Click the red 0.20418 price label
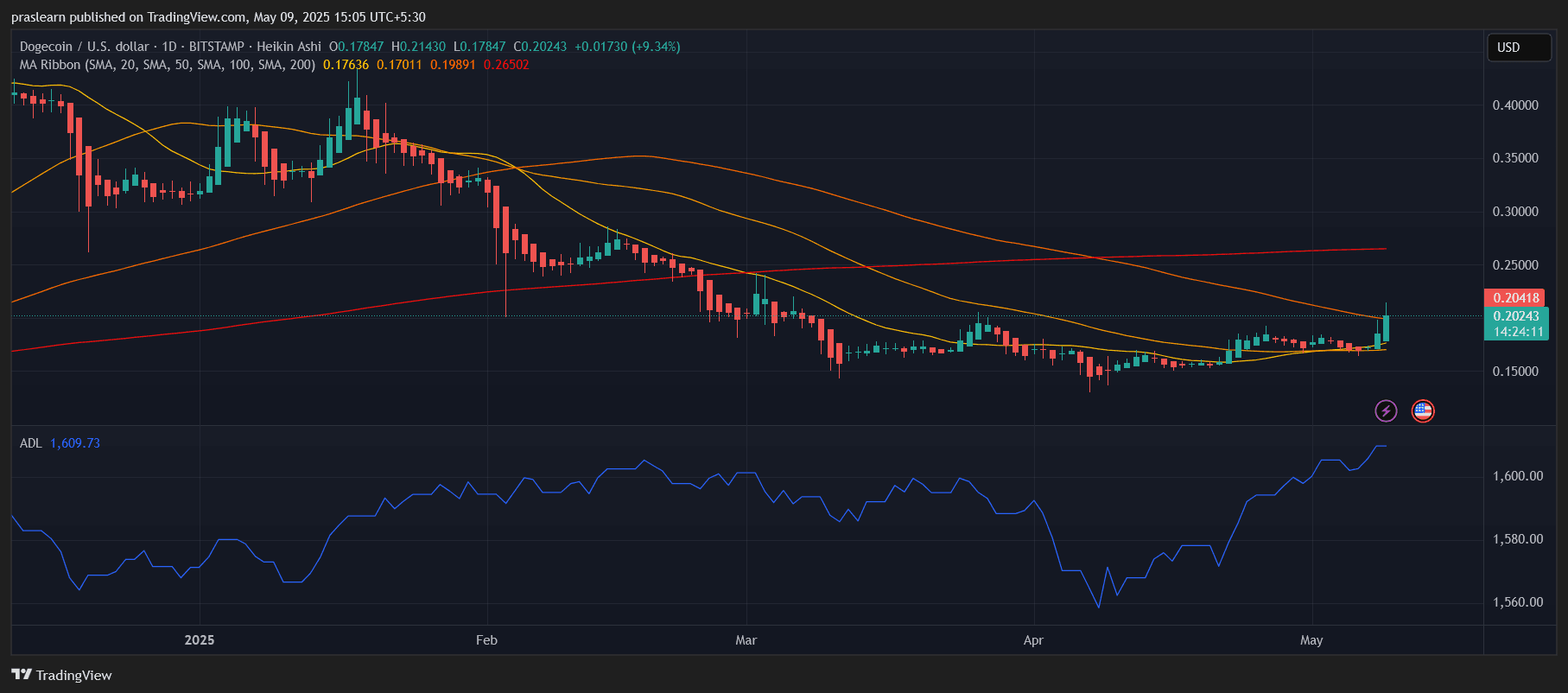 [1515, 298]
